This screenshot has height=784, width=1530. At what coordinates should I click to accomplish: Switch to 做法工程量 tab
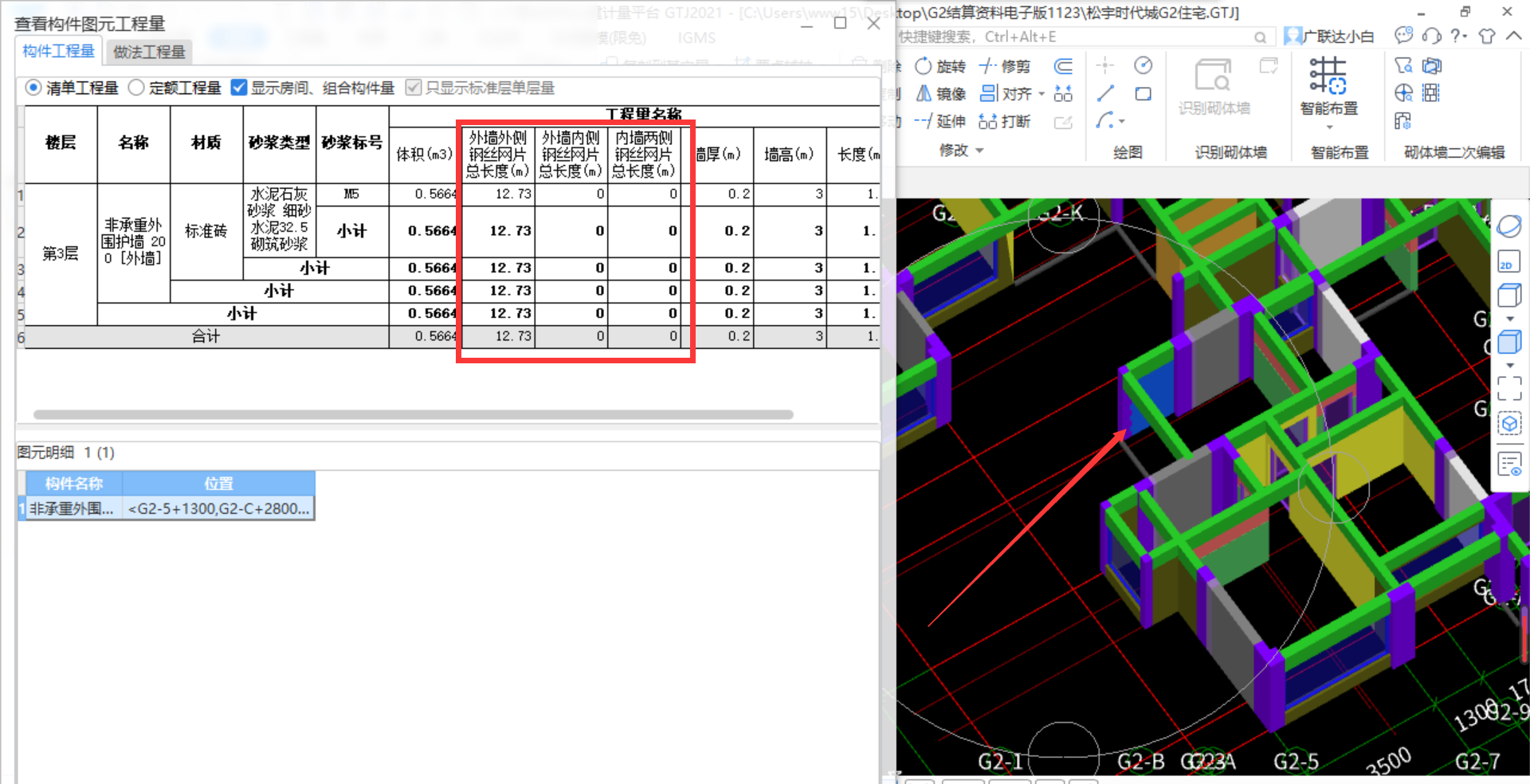click(149, 52)
